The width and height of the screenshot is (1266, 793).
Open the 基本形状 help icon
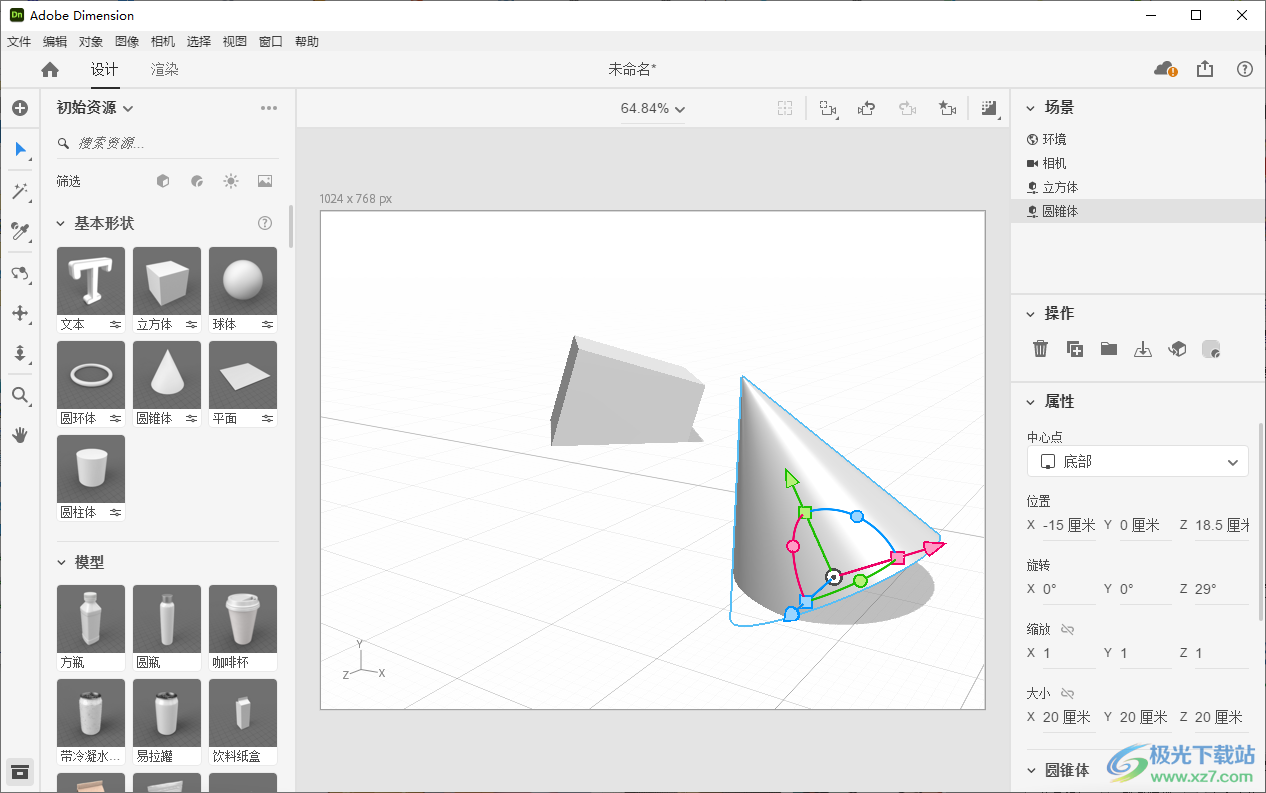tap(265, 223)
